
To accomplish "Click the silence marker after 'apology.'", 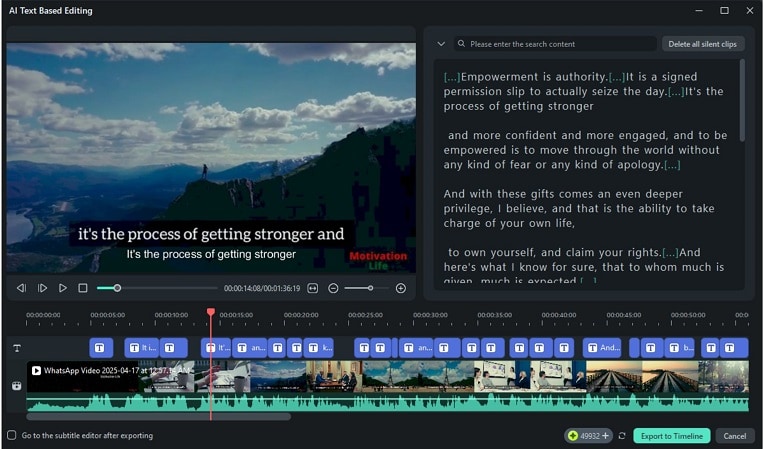I will click(x=672, y=165).
